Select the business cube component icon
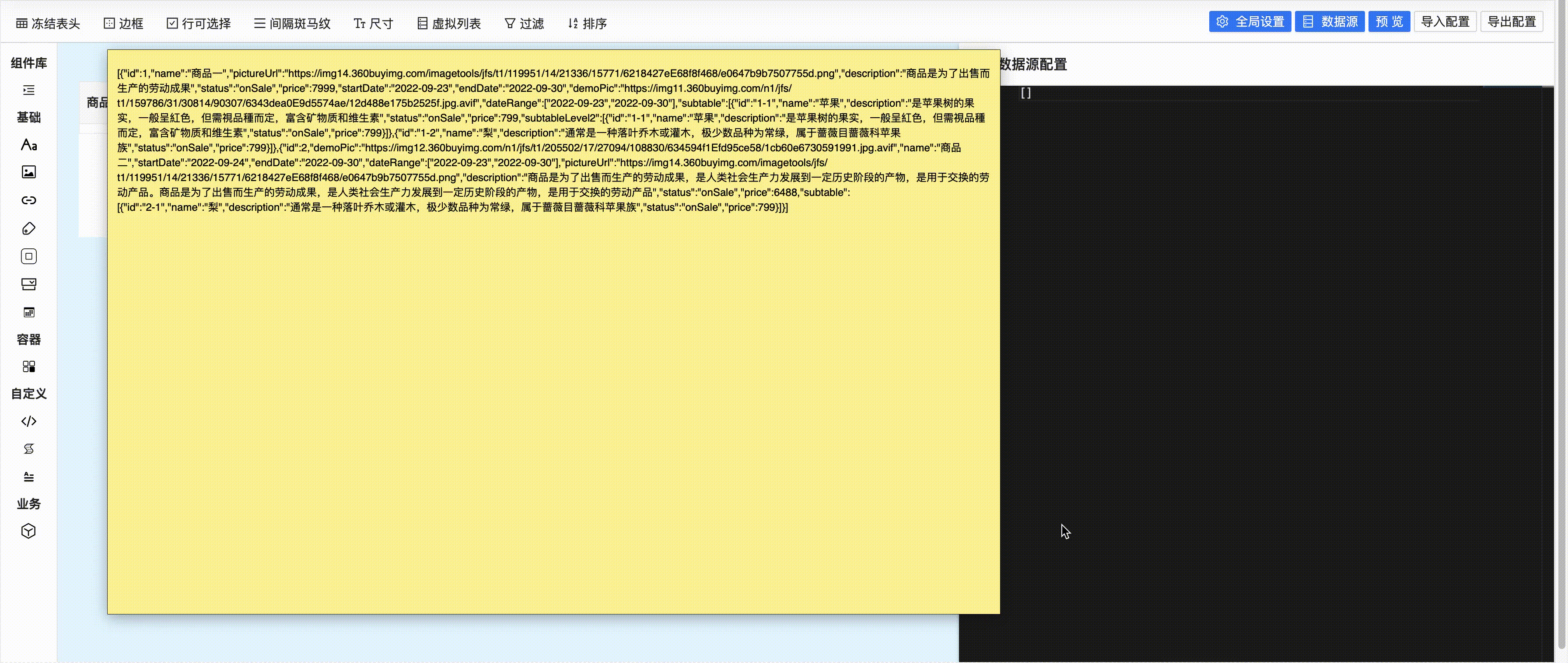1568x663 pixels. [28, 531]
